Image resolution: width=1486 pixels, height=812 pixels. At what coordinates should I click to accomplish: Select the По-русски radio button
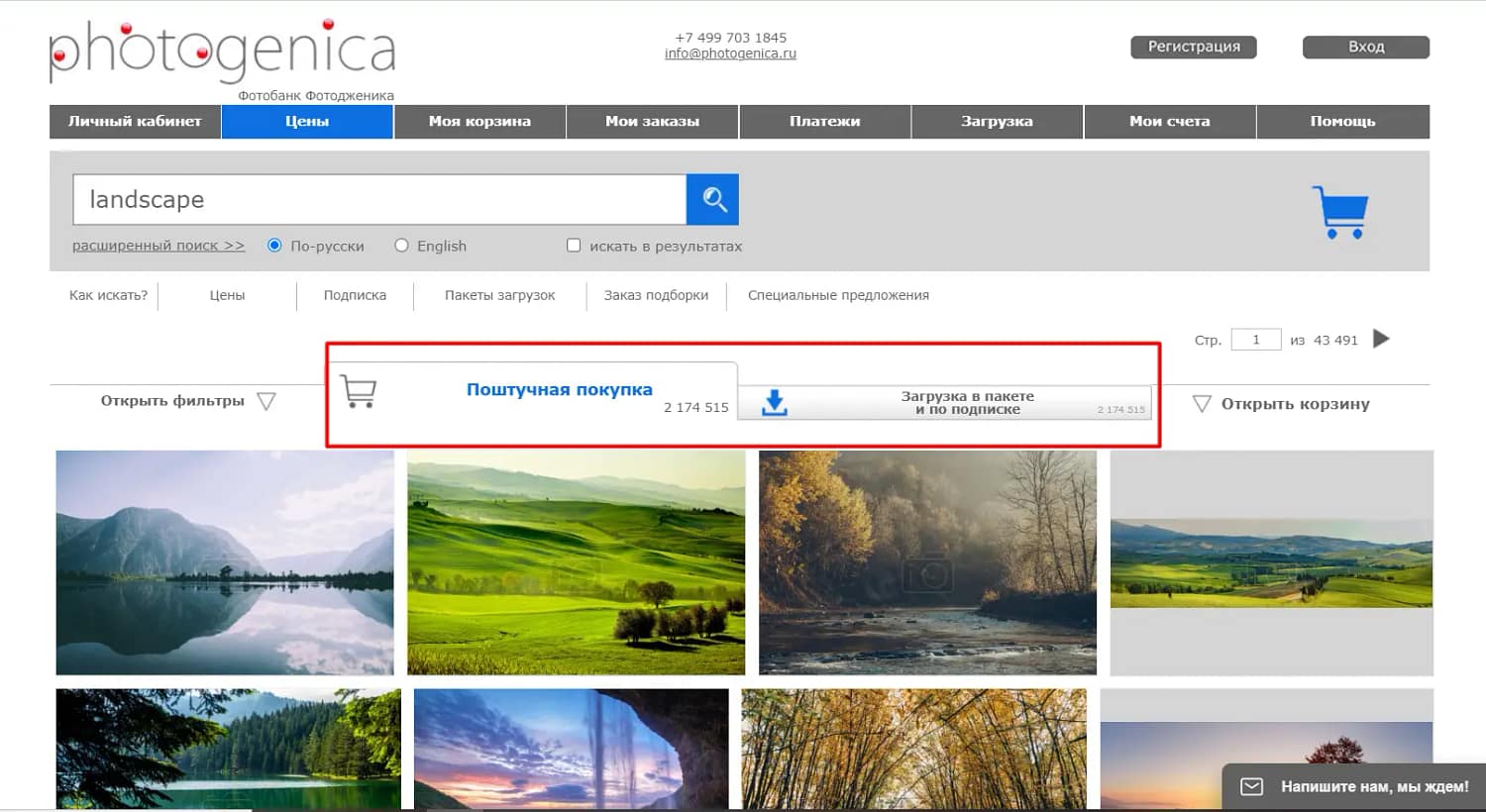click(x=273, y=245)
